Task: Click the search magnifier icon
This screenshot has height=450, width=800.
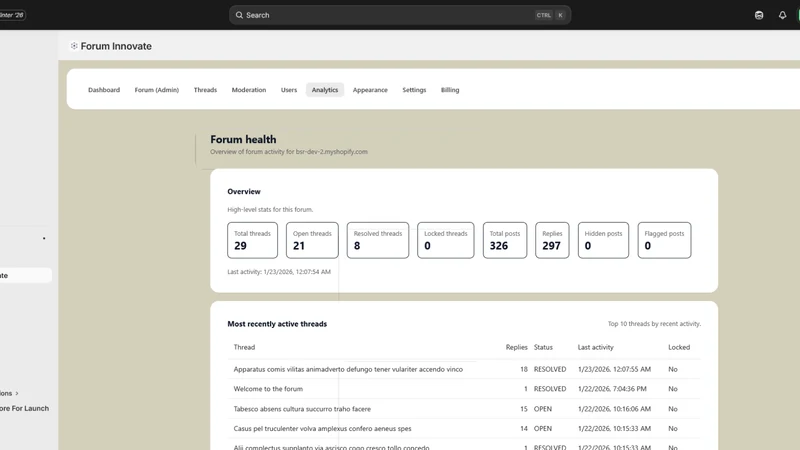Action: 239,15
